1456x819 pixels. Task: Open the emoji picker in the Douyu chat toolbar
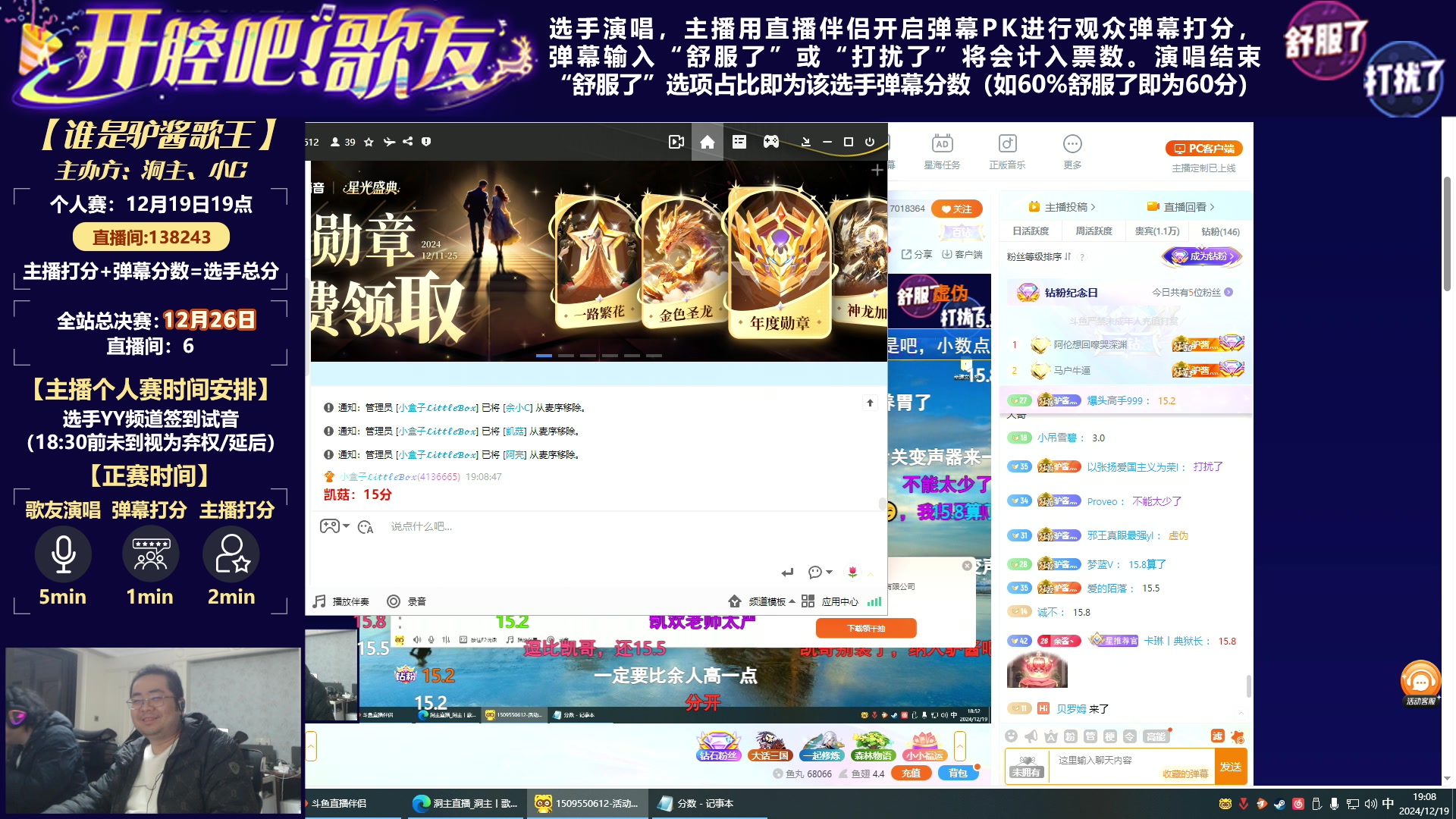point(1011,736)
